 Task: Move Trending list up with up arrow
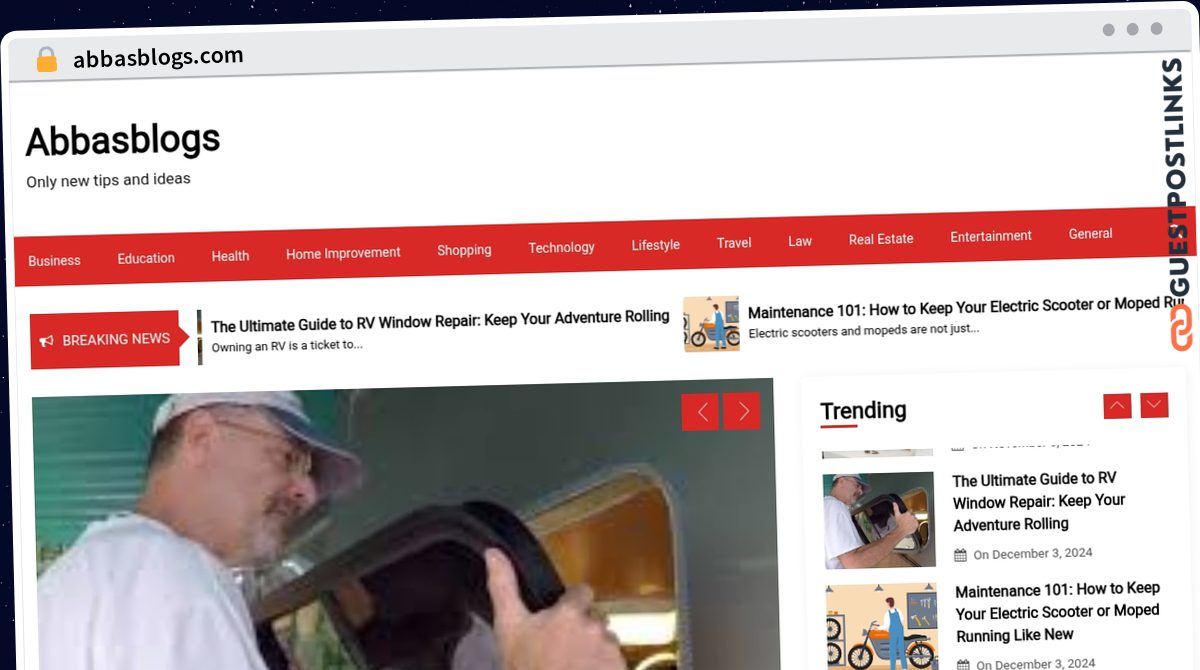[x=1118, y=405]
